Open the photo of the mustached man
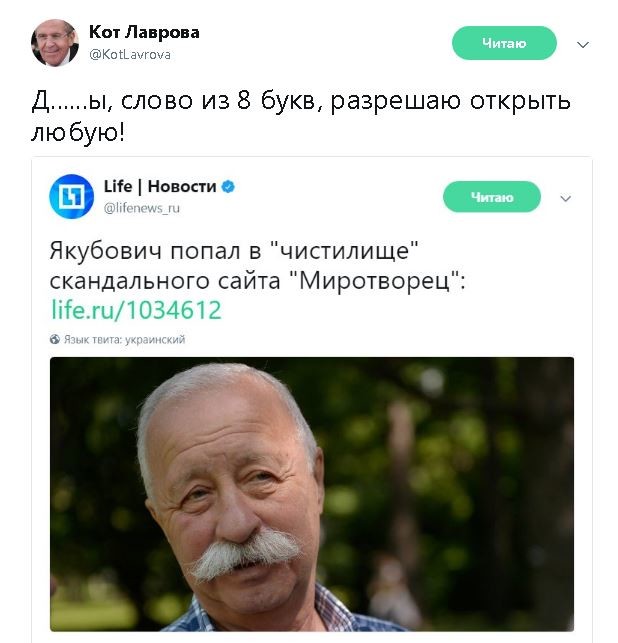618x643 pixels. coord(312,494)
